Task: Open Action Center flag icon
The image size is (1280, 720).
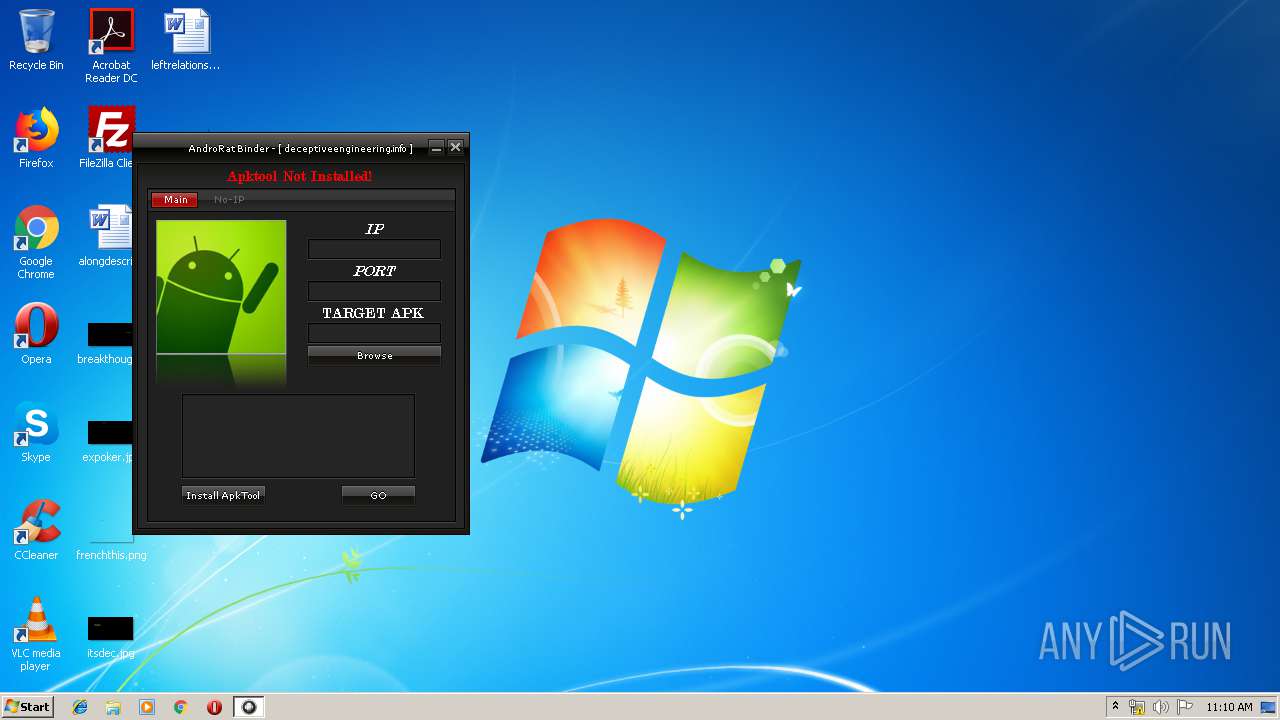Action: point(1184,707)
